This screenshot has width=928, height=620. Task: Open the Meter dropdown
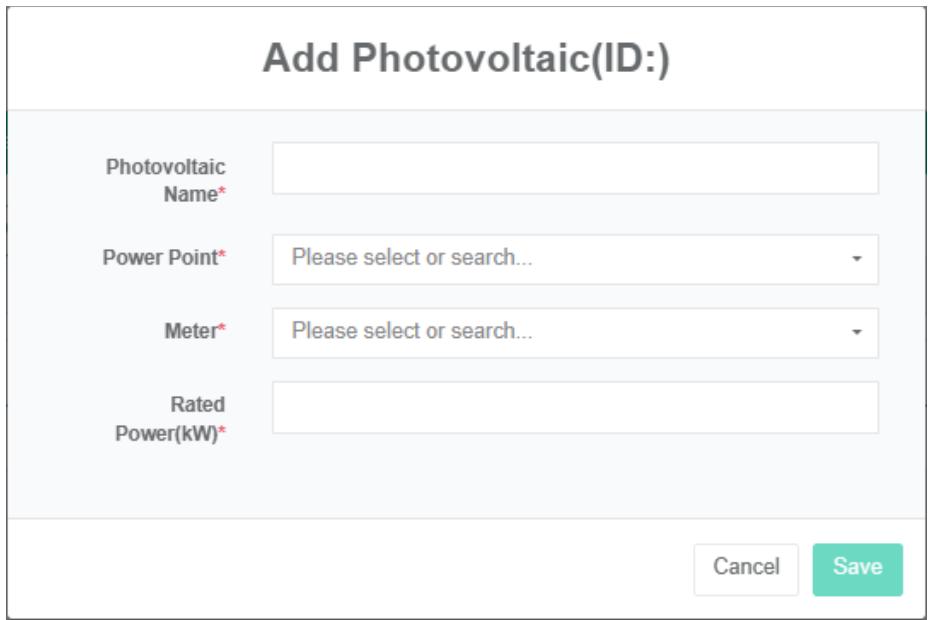point(575,333)
